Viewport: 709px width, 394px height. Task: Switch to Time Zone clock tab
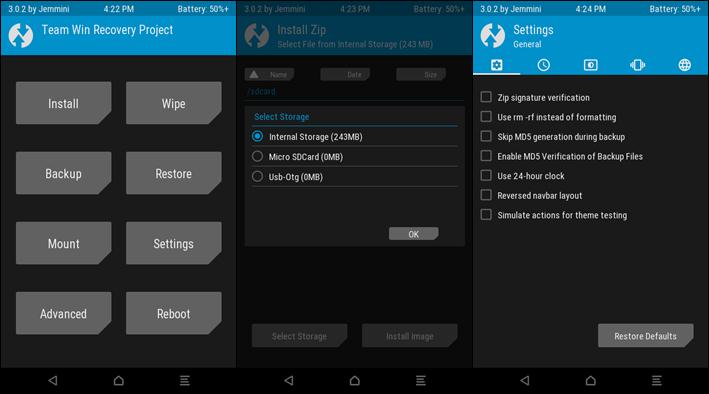[544, 65]
